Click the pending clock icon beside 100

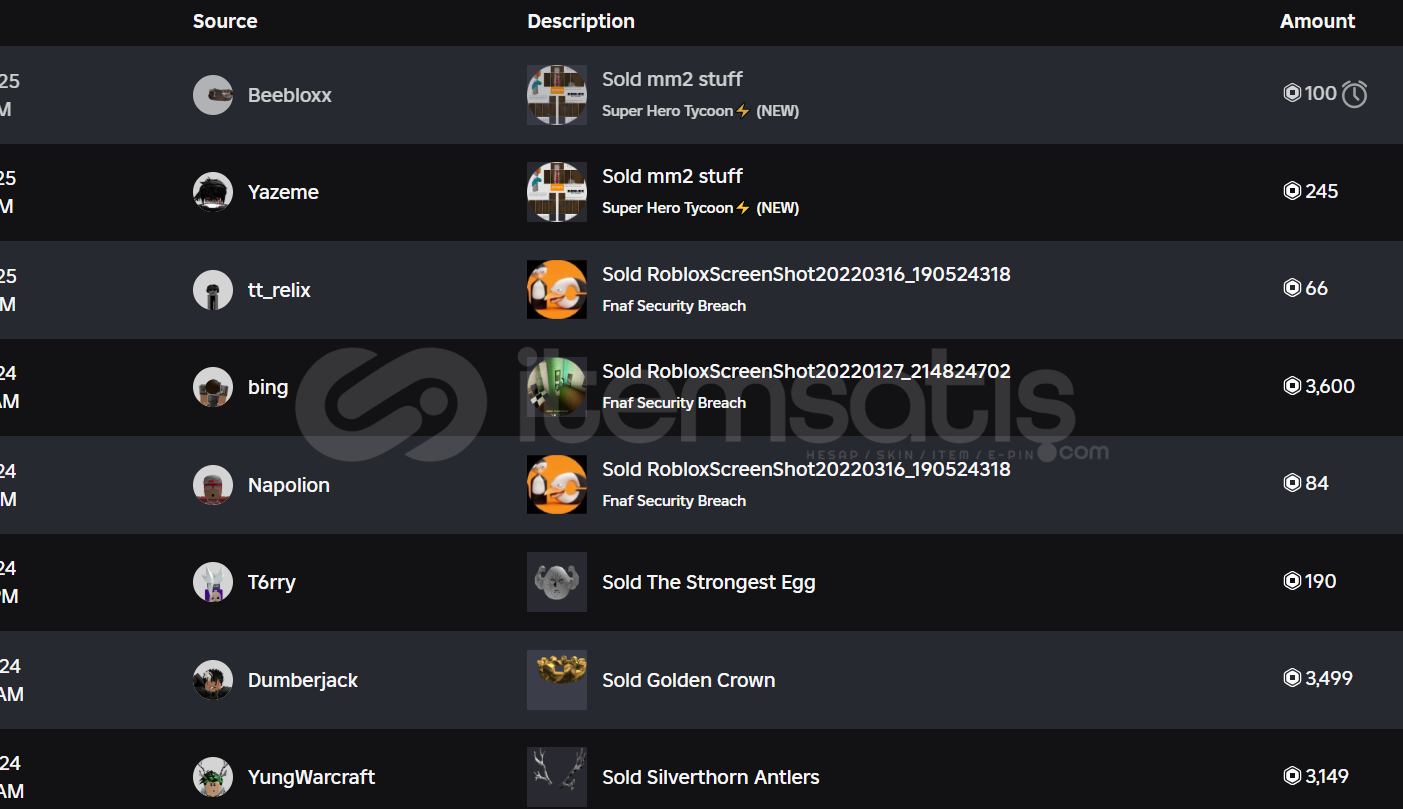tap(1354, 94)
